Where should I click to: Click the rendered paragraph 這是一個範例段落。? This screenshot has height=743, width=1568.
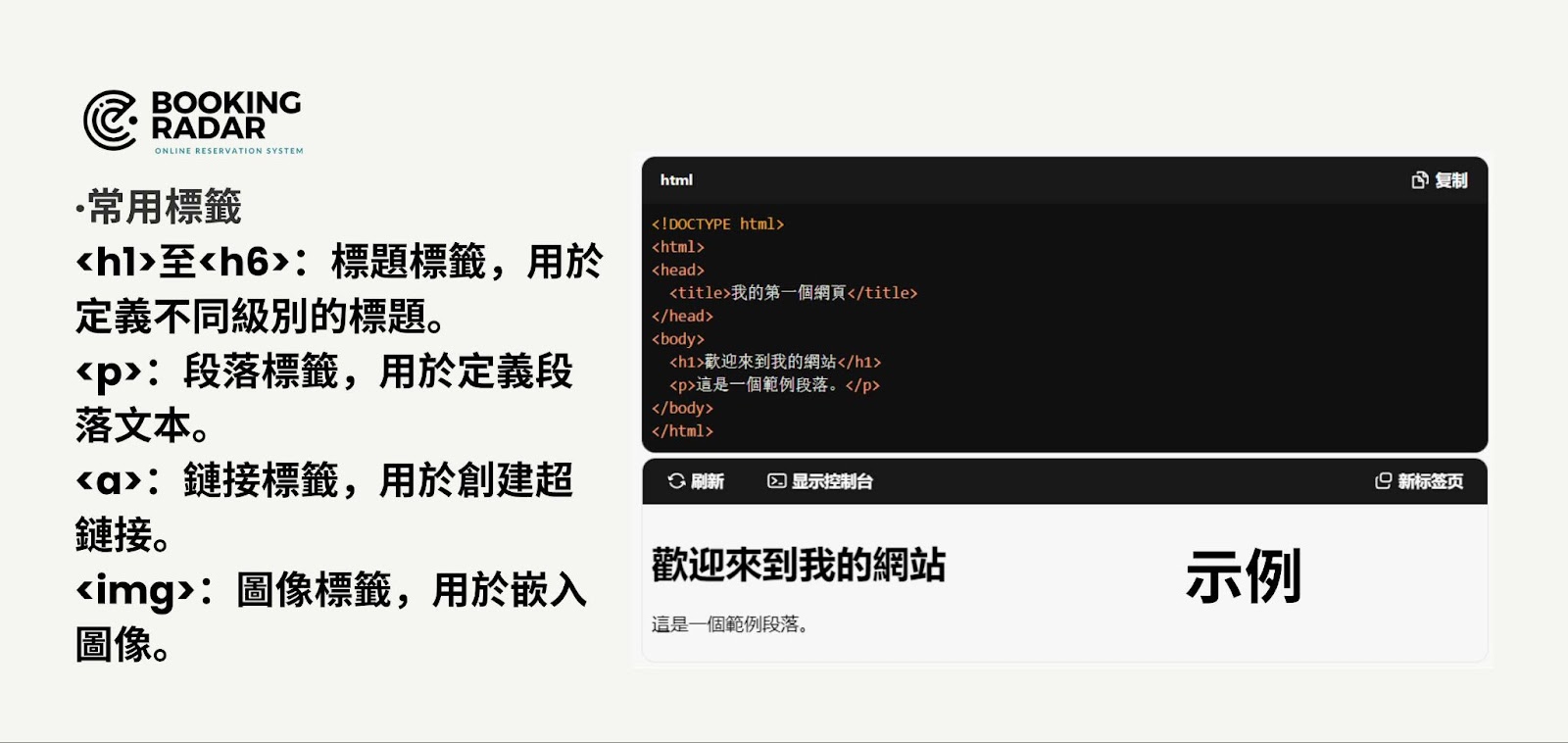(730, 624)
